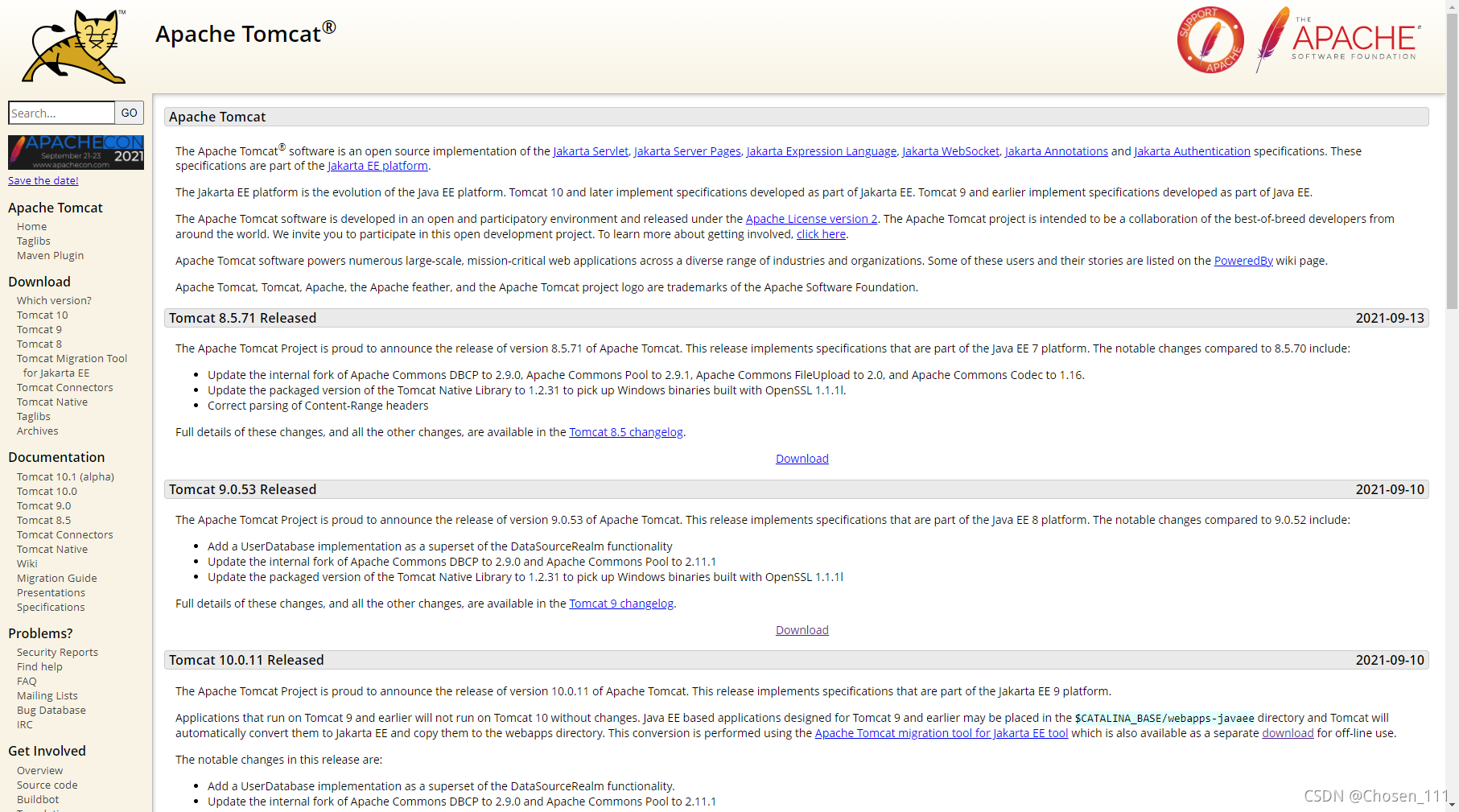Open Tomcat 10.0 documentation
1459x812 pixels.
tap(47, 492)
